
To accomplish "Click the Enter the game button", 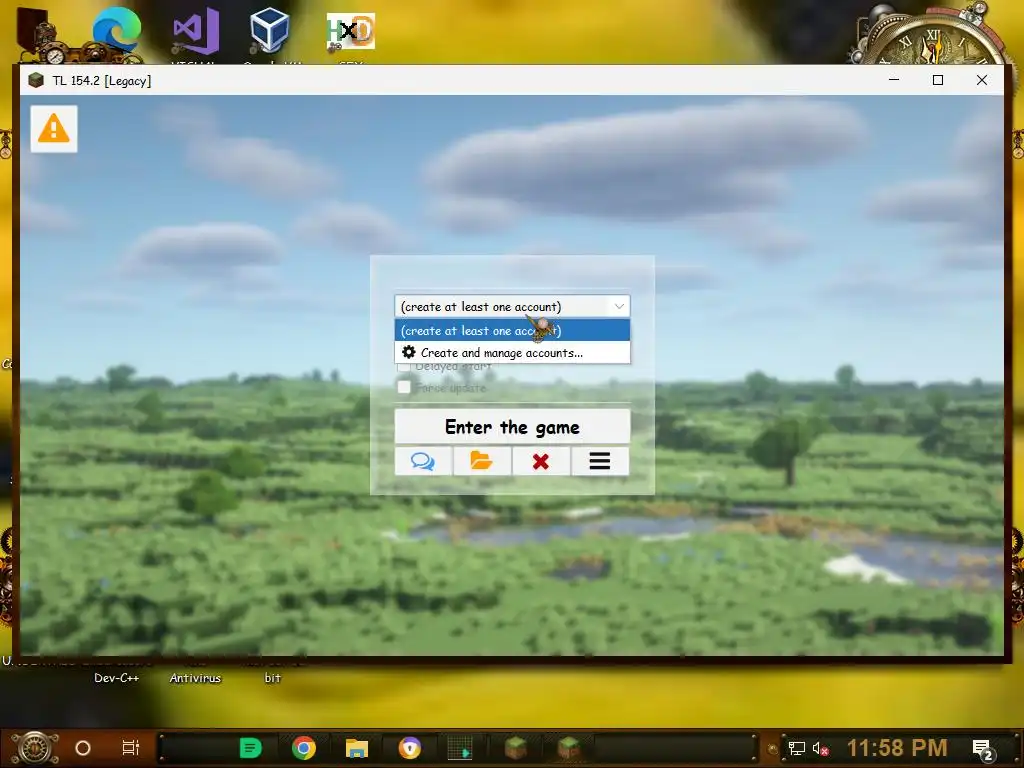I will 513,426.
